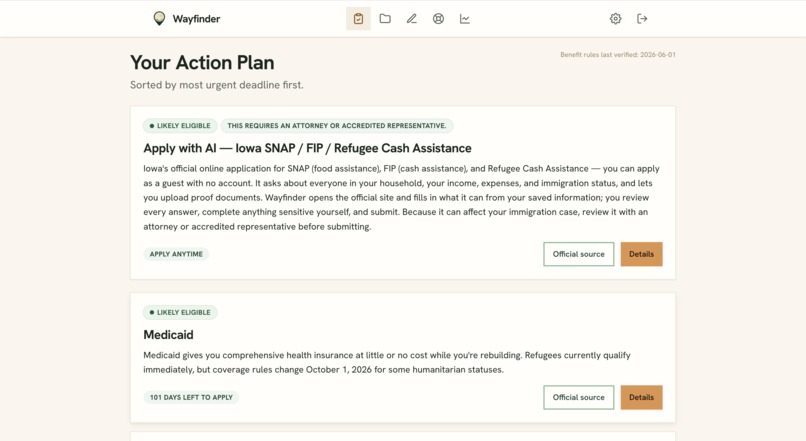The height and width of the screenshot is (441, 806).
Task: Click the sorted by most urgent deadline text
Action: 216,85
